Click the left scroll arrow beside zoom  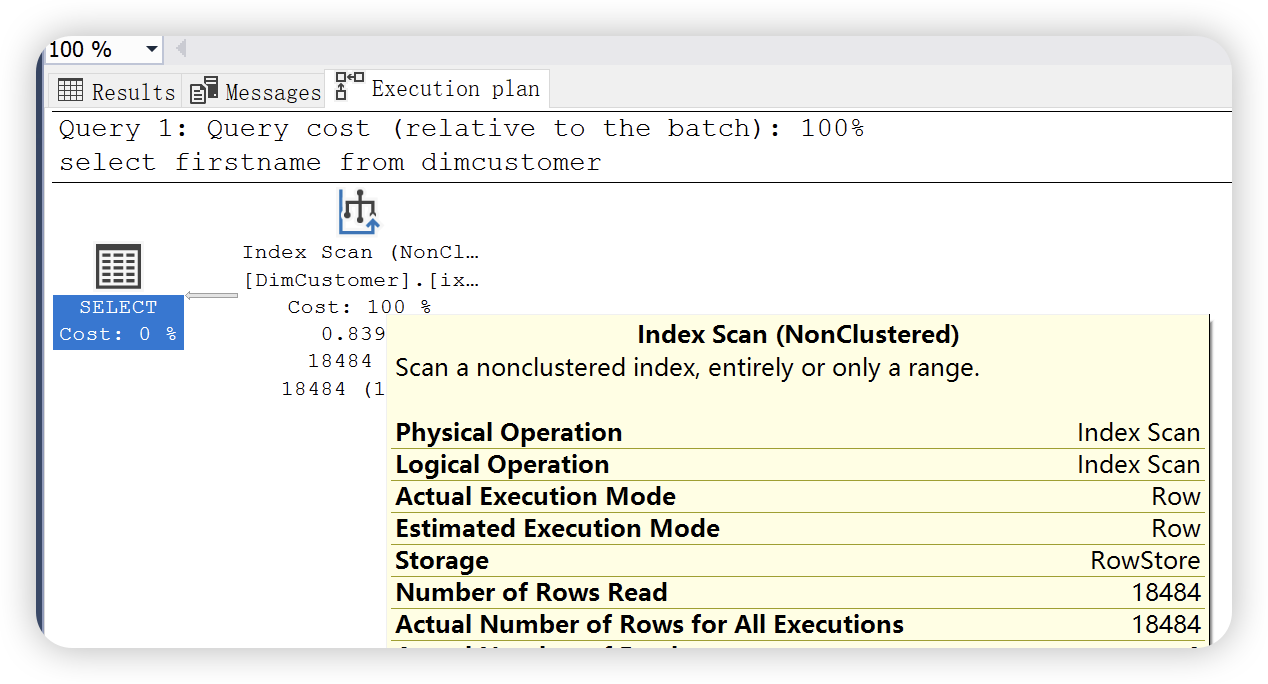tap(181, 48)
